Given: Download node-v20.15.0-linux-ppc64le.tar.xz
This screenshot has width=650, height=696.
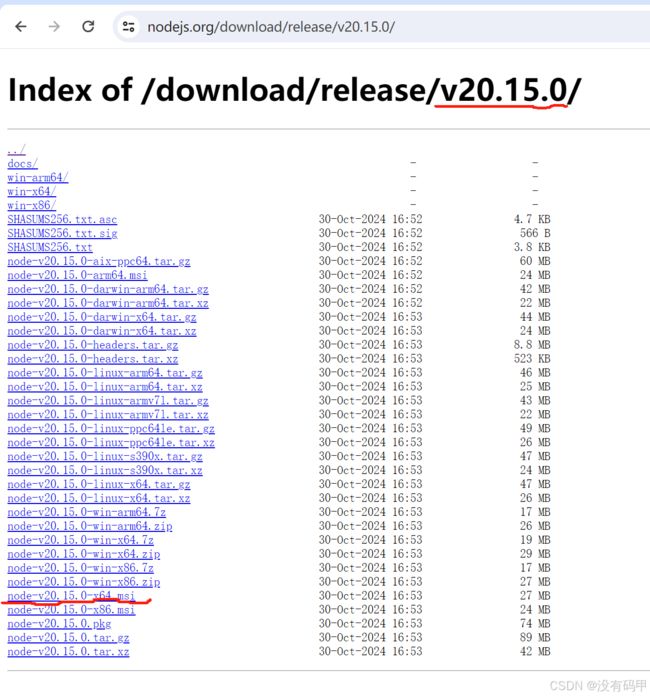Looking at the screenshot, I should [111, 443].
